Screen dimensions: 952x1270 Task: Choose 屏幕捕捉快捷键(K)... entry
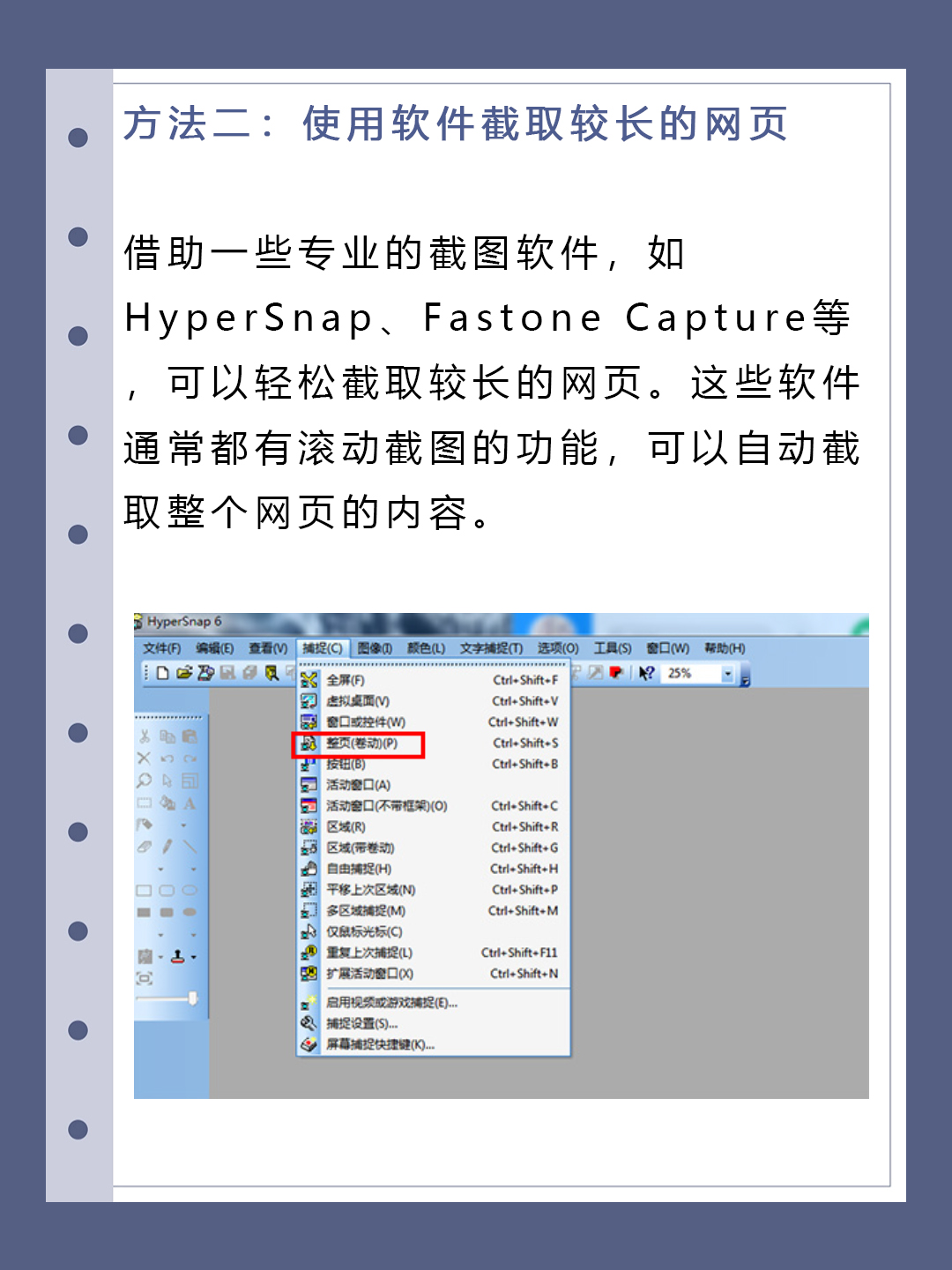[380, 1044]
